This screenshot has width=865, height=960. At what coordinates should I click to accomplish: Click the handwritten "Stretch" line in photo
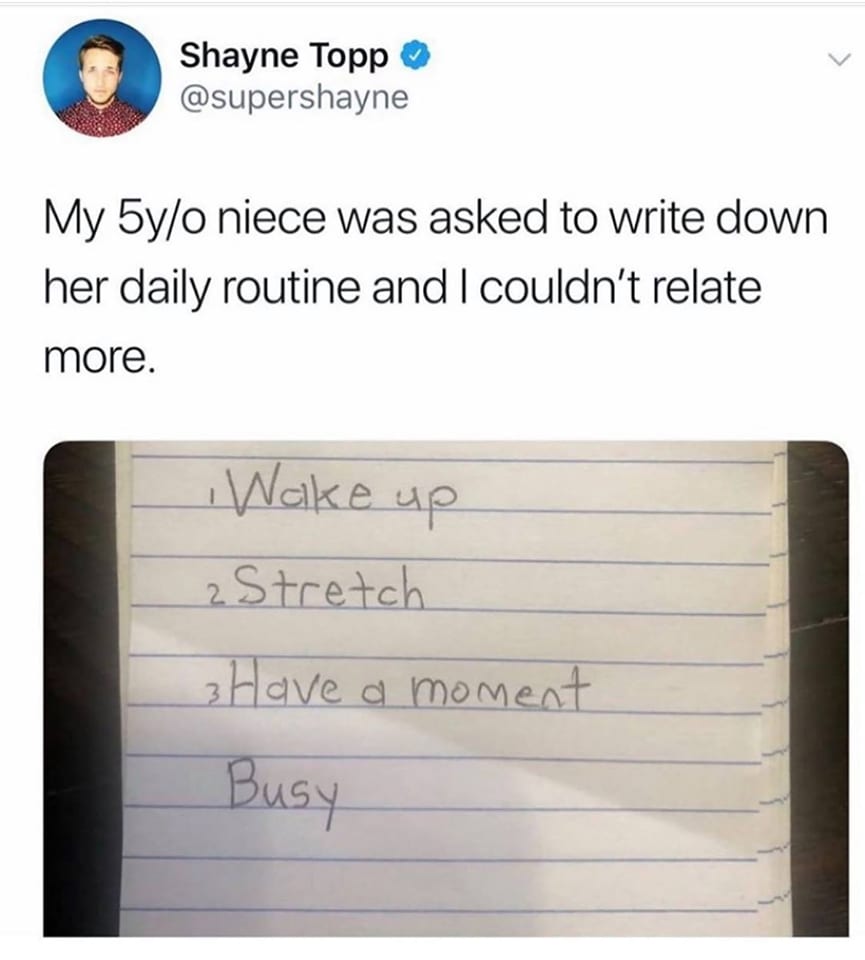312,589
